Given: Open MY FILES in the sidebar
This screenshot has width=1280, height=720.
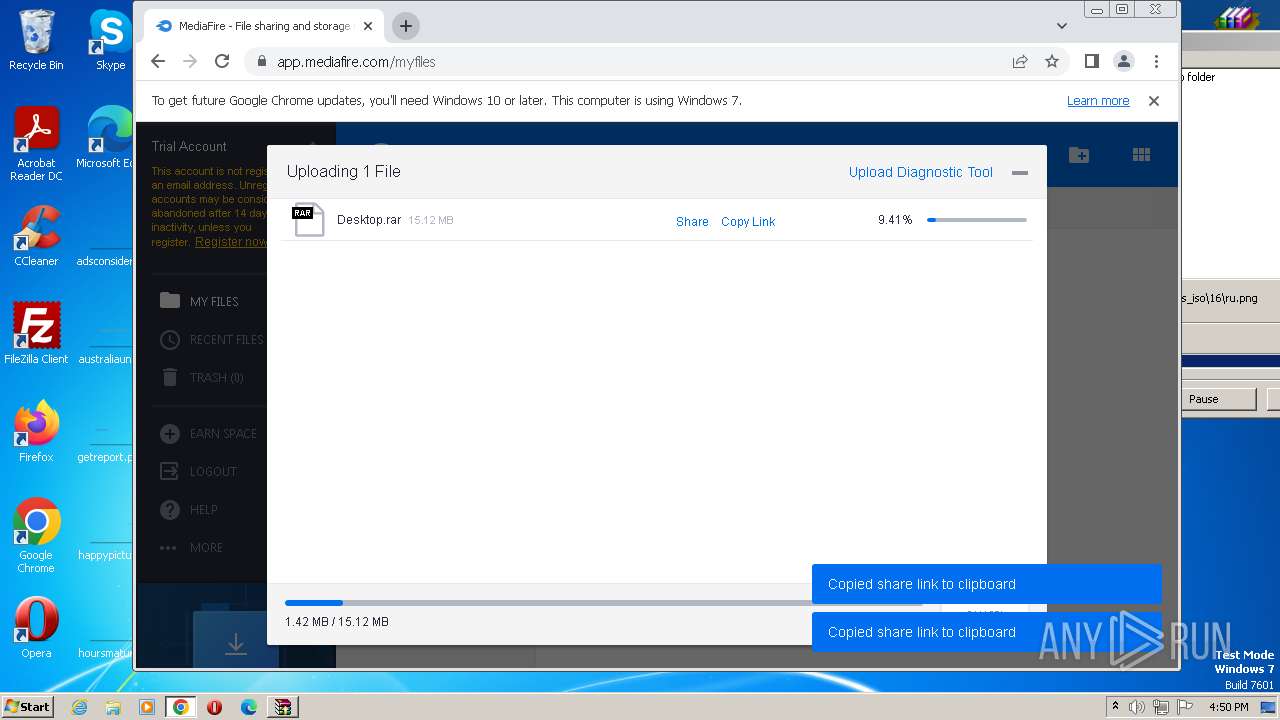Looking at the screenshot, I should (214, 301).
